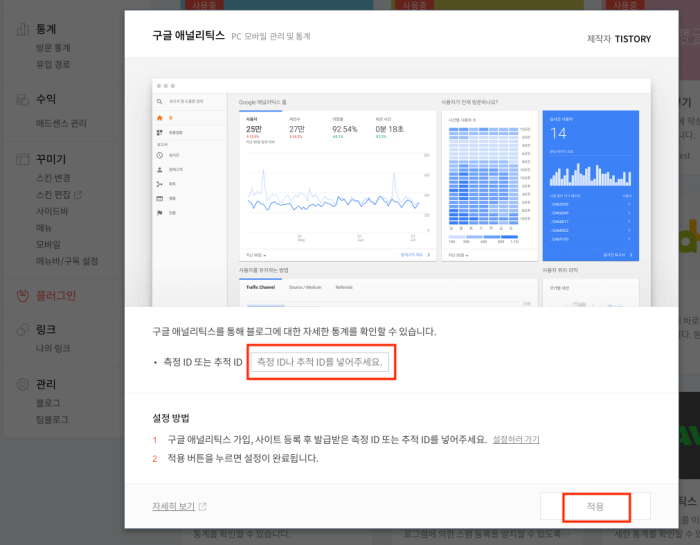Click the 꾸미기 heading in sidebar
The height and width of the screenshot is (545, 700).
[x=51, y=159]
